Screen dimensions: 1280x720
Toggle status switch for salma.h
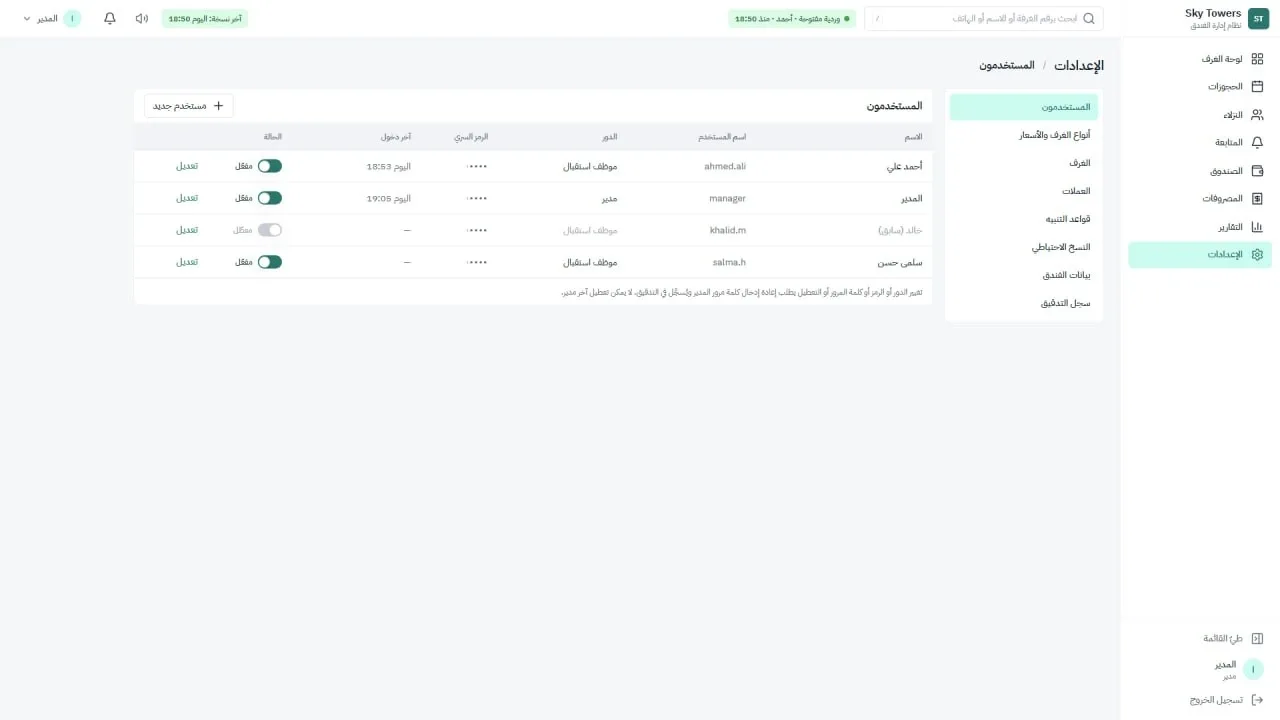pyautogui.click(x=270, y=262)
